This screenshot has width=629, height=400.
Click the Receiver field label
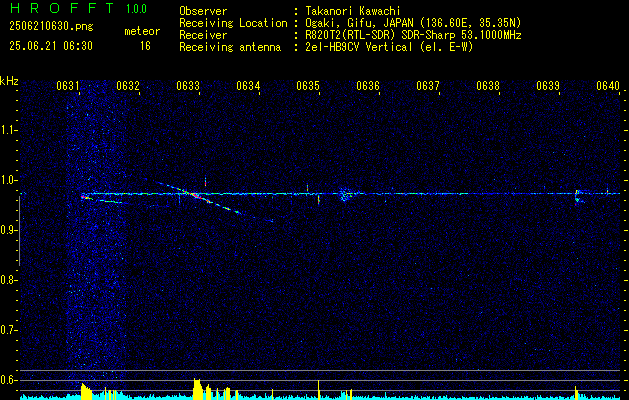click(203, 35)
